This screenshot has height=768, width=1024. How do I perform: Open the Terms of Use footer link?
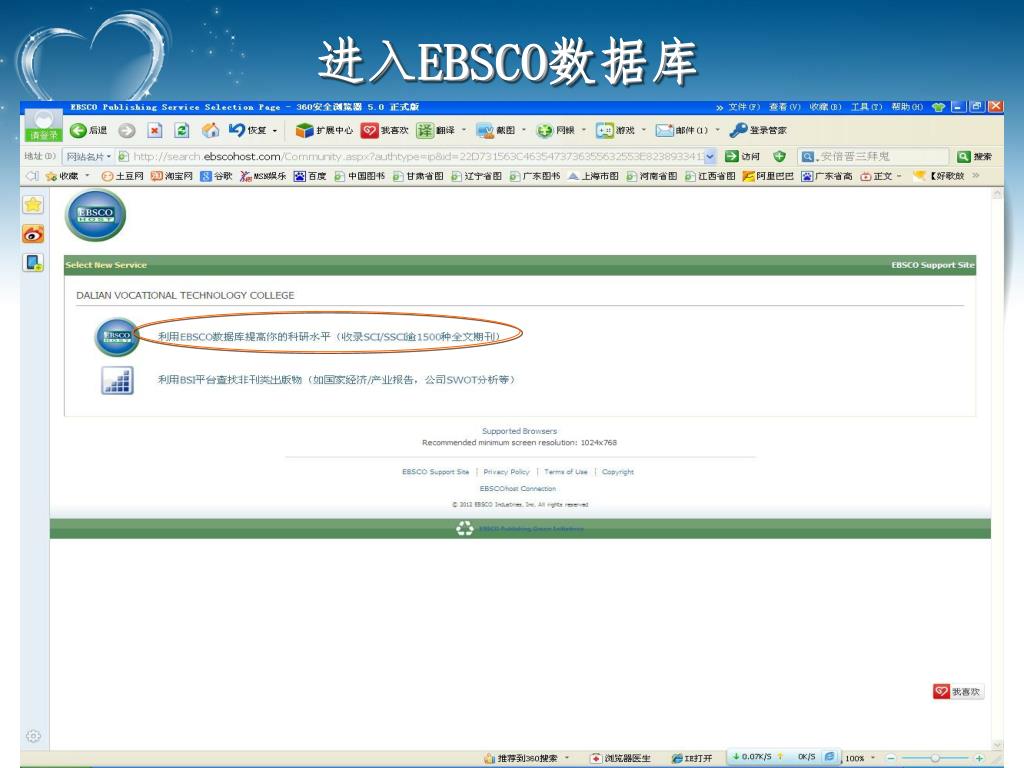pyautogui.click(x=566, y=472)
